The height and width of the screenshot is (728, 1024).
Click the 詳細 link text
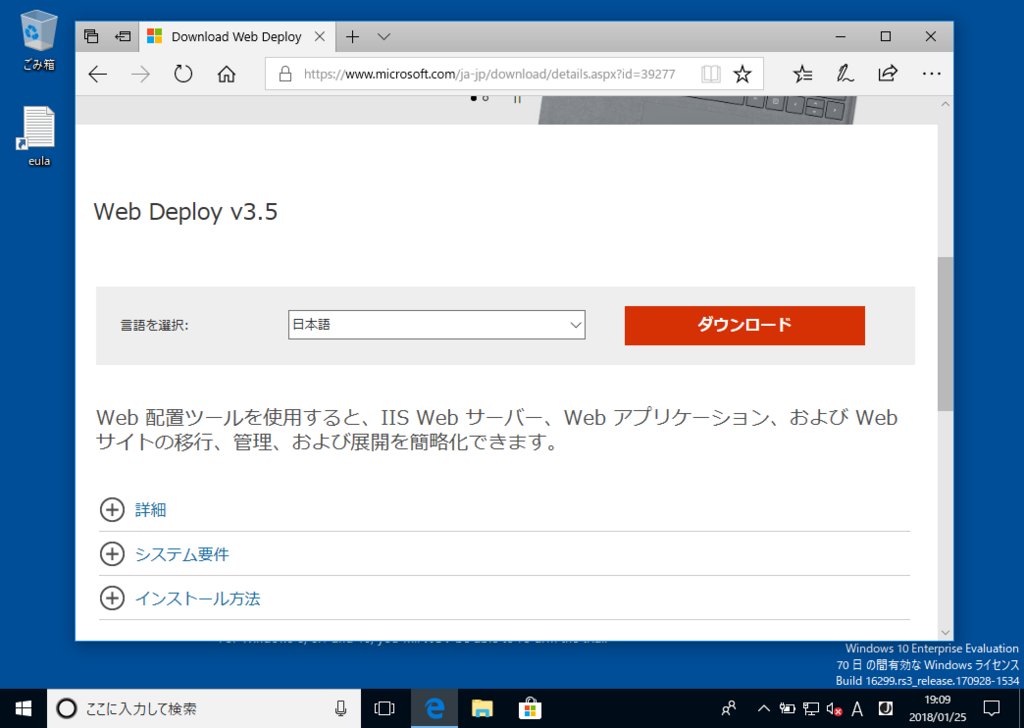[x=150, y=509]
